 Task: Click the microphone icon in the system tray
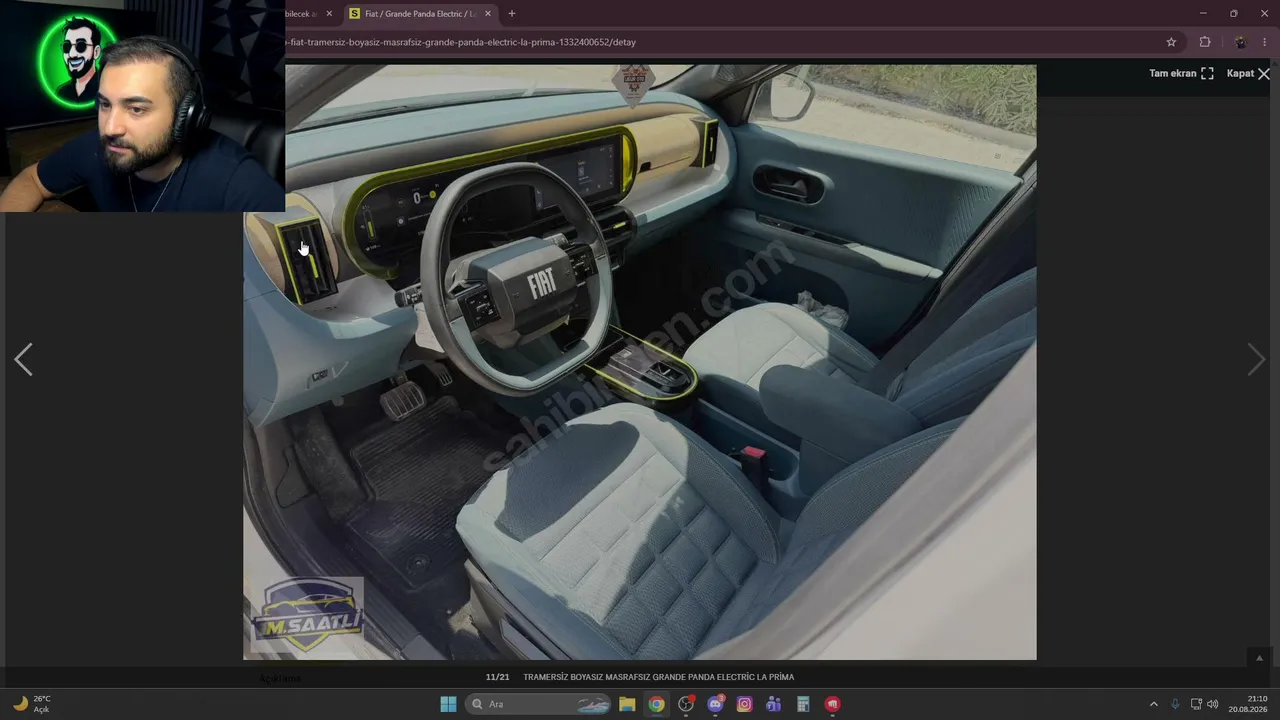point(1175,704)
